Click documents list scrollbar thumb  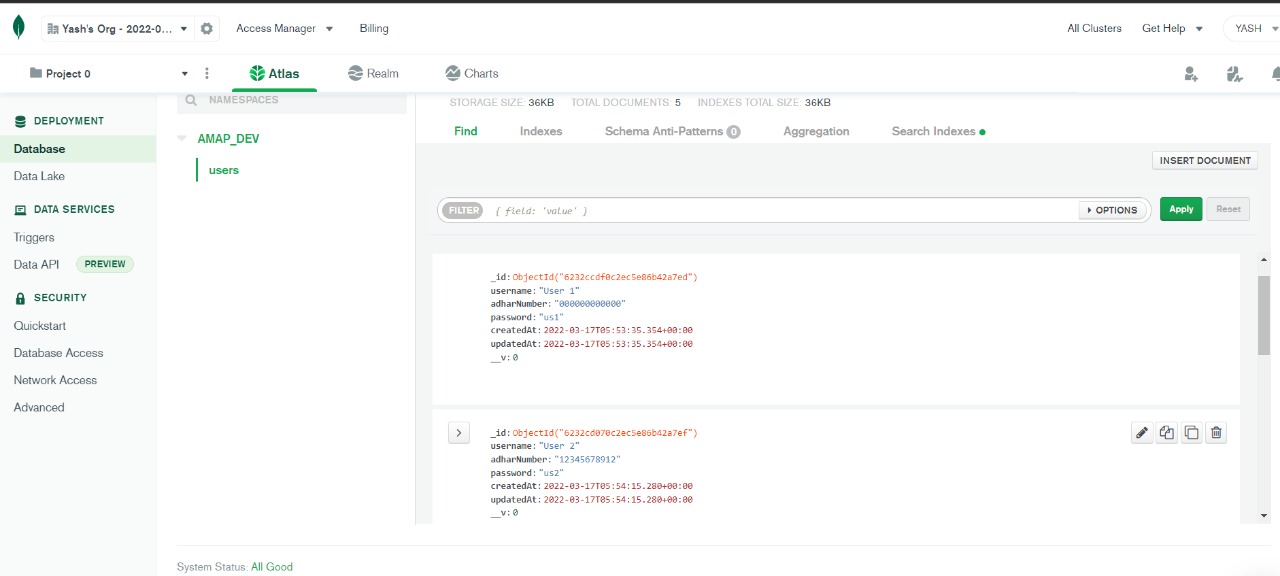1264,315
